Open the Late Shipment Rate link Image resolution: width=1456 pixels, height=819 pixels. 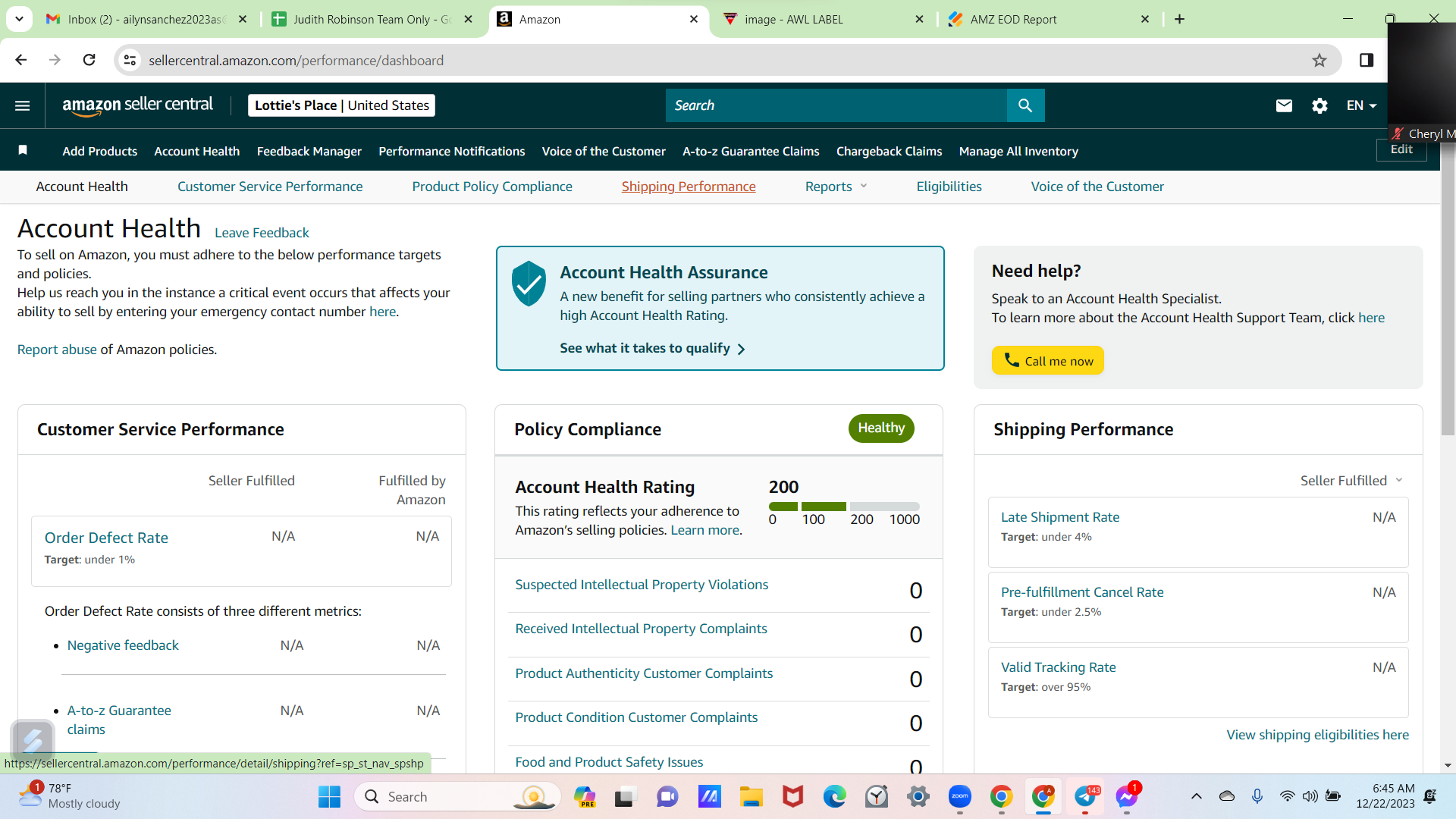[1060, 517]
